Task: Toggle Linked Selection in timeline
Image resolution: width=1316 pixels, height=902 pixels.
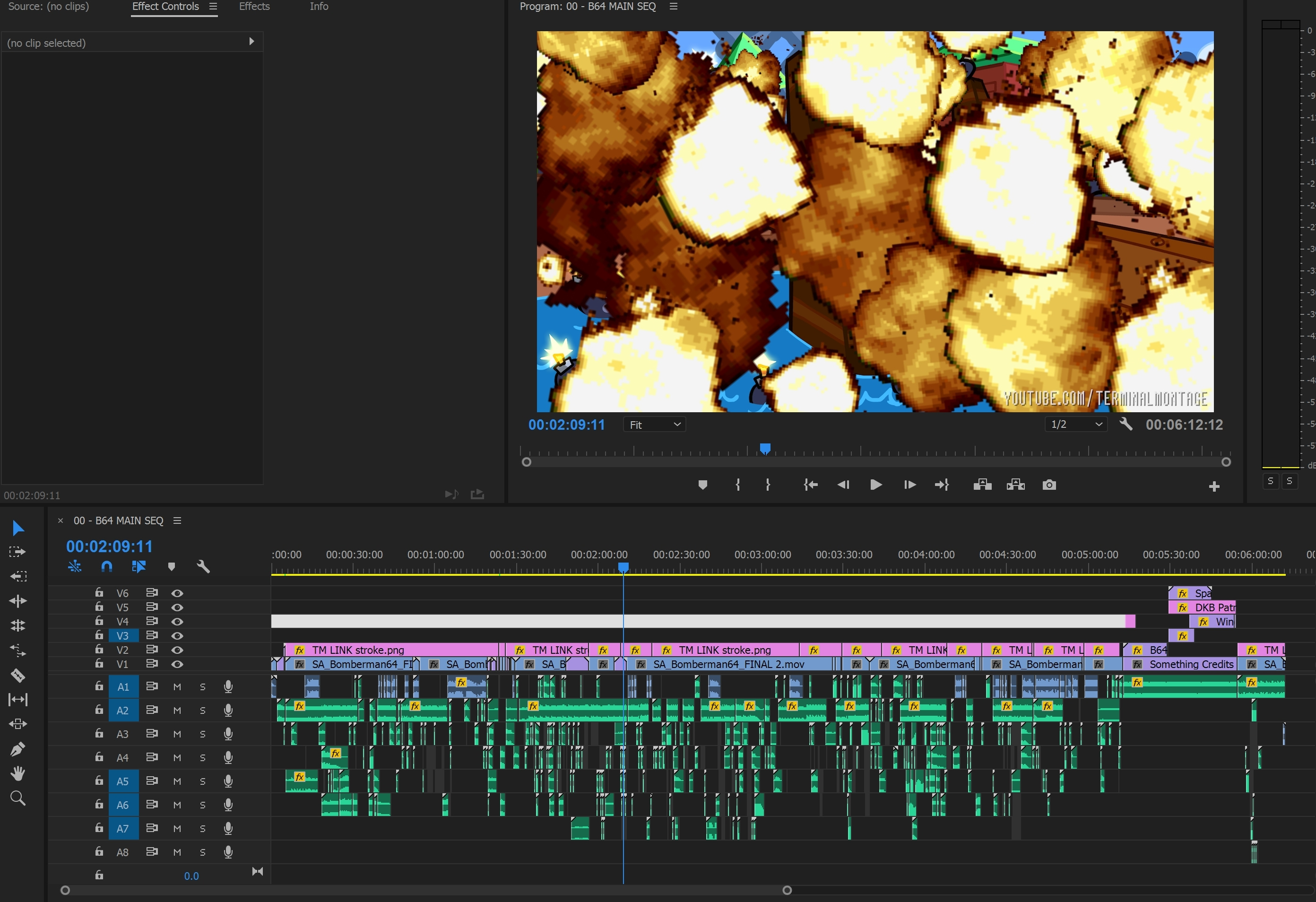Action: click(x=139, y=566)
